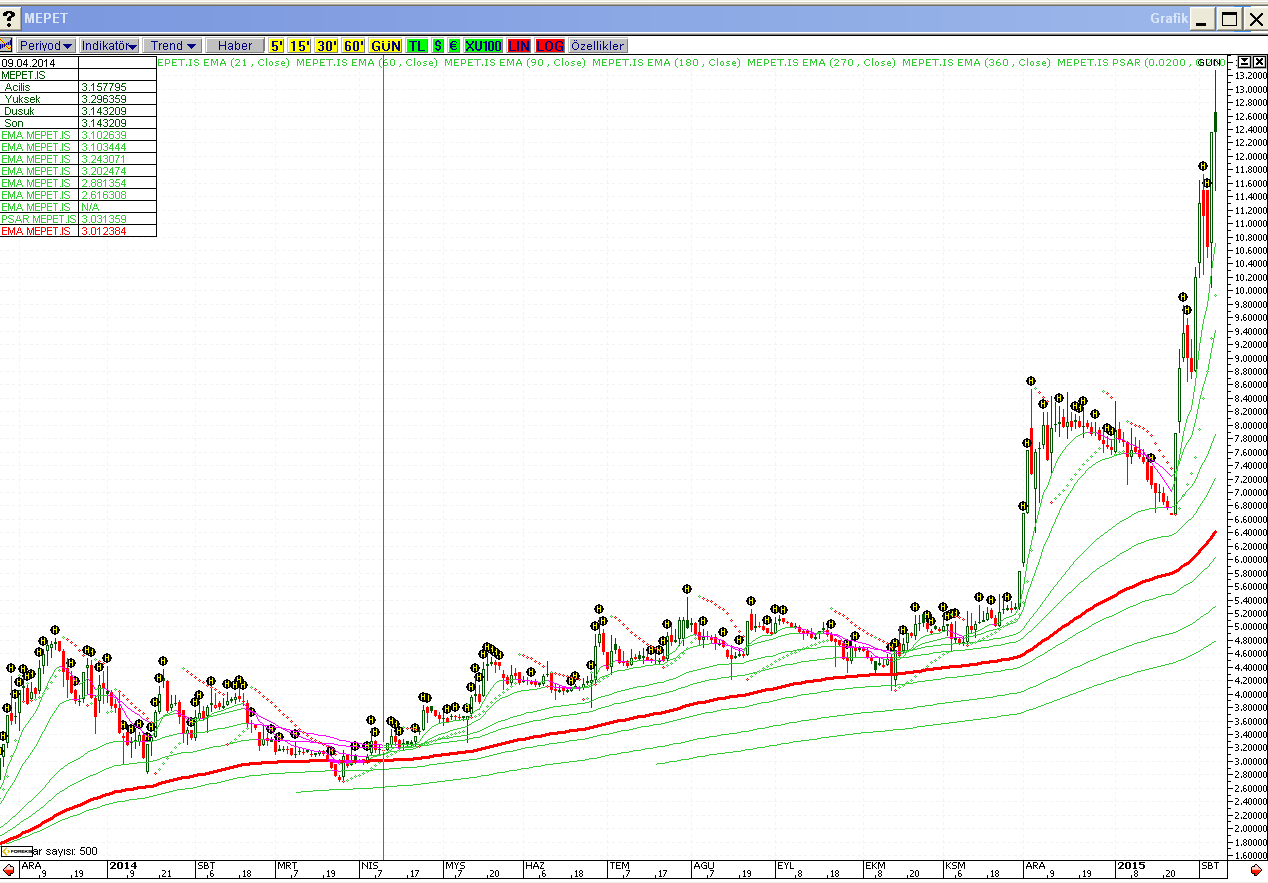Select the TL currency button
This screenshot has width=1268, height=883.
(416, 46)
